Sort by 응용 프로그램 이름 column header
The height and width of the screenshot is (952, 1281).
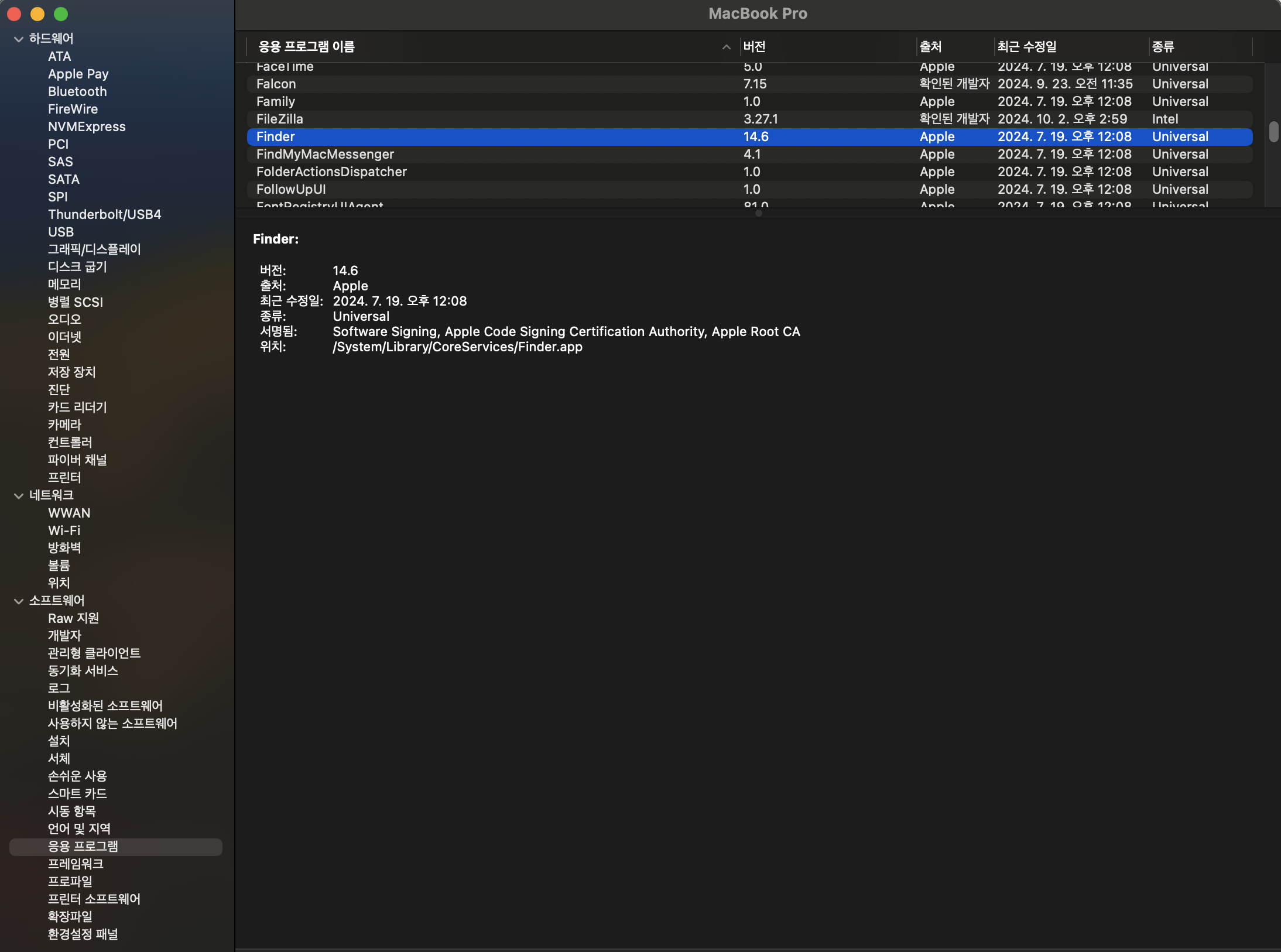pyautogui.click(x=307, y=47)
